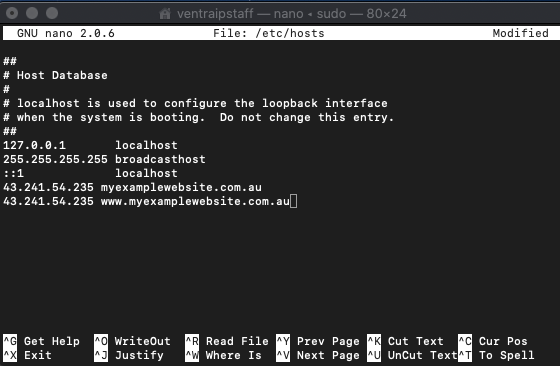Click the '^G Get Help' shortcut
This screenshot has height=366, width=560.
pos(41,341)
